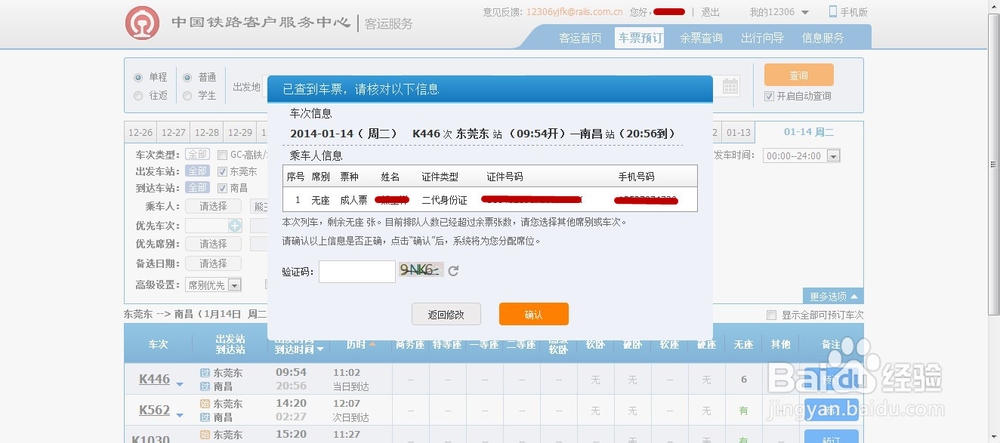This screenshot has height=443, width=1000.
Task: Click the 历时 sort arrow in the header
Action: tap(372, 344)
